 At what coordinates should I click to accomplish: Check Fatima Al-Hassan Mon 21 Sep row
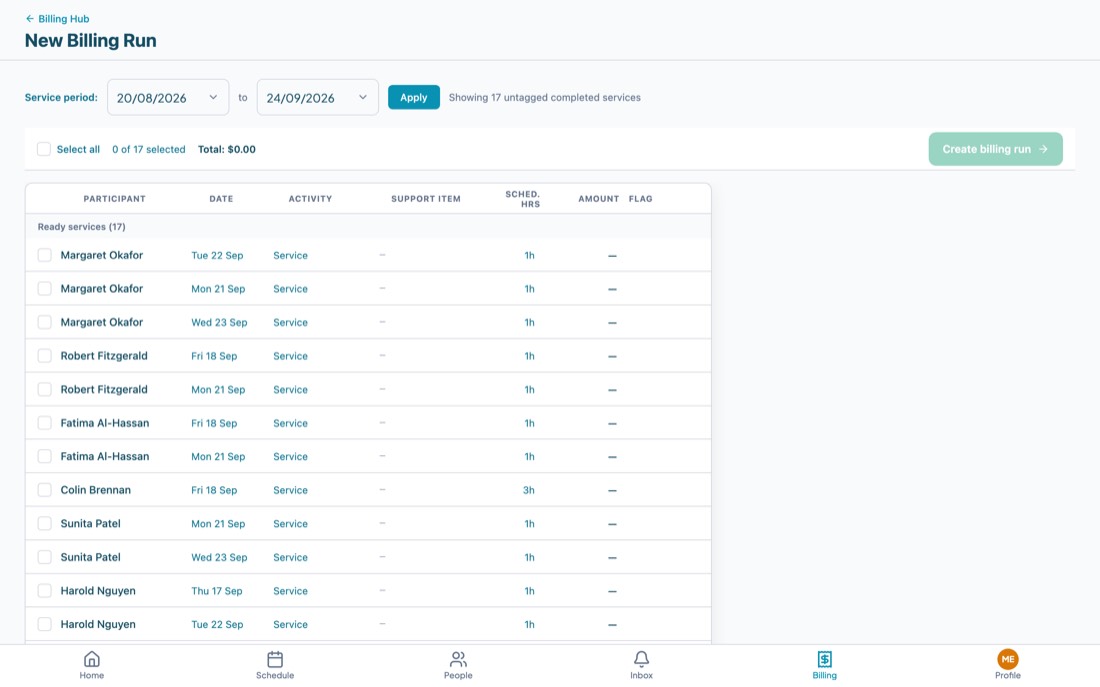tap(44, 456)
